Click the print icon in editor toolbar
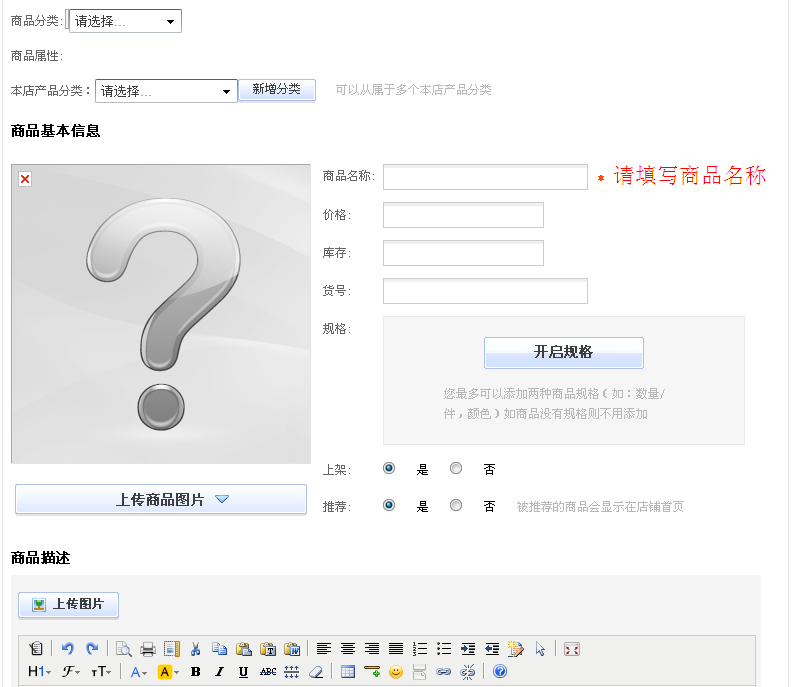Image resolution: width=791 pixels, height=687 pixels. (147, 649)
